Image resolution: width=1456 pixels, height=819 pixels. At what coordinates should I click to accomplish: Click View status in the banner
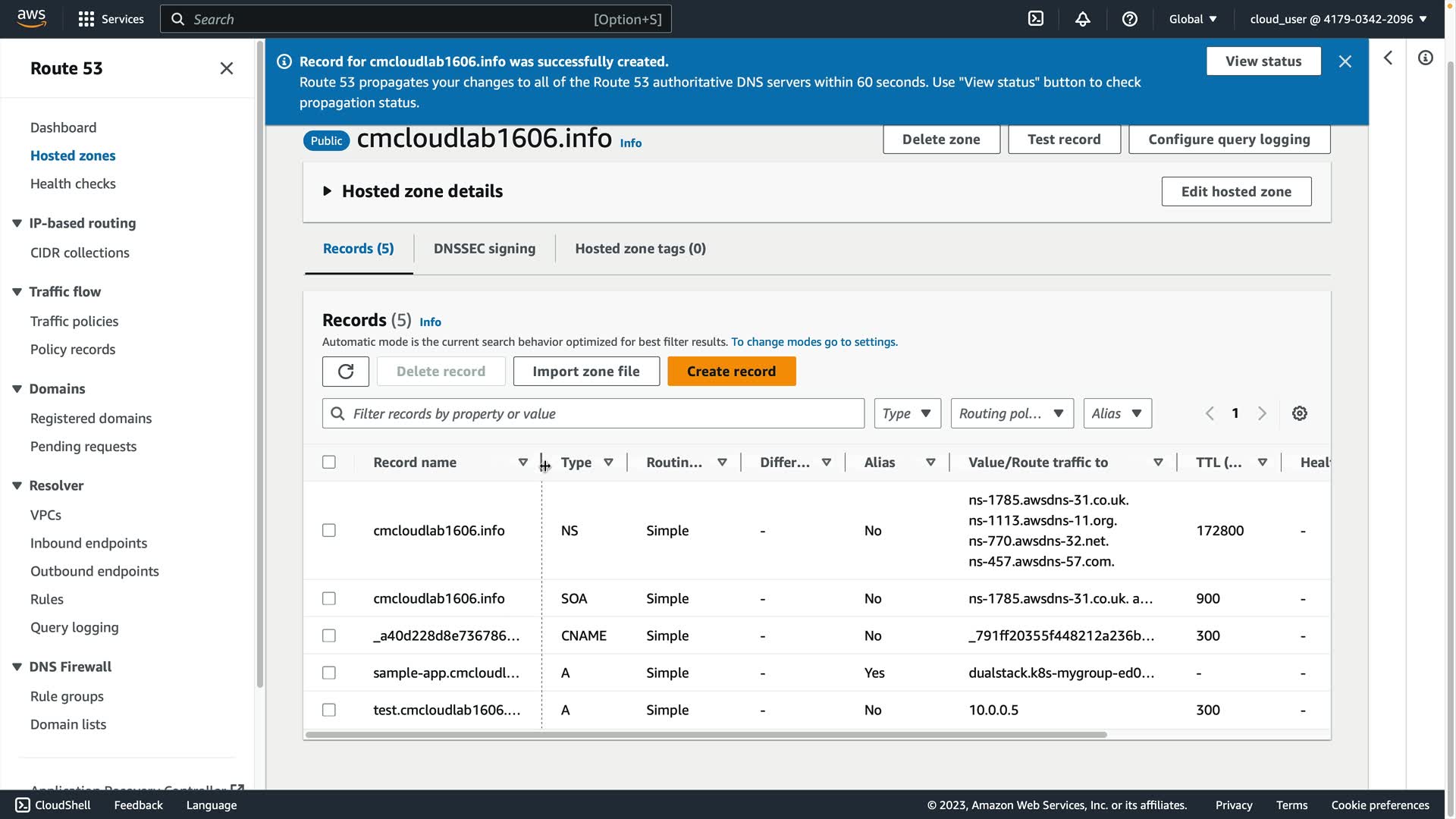pyautogui.click(x=1263, y=61)
